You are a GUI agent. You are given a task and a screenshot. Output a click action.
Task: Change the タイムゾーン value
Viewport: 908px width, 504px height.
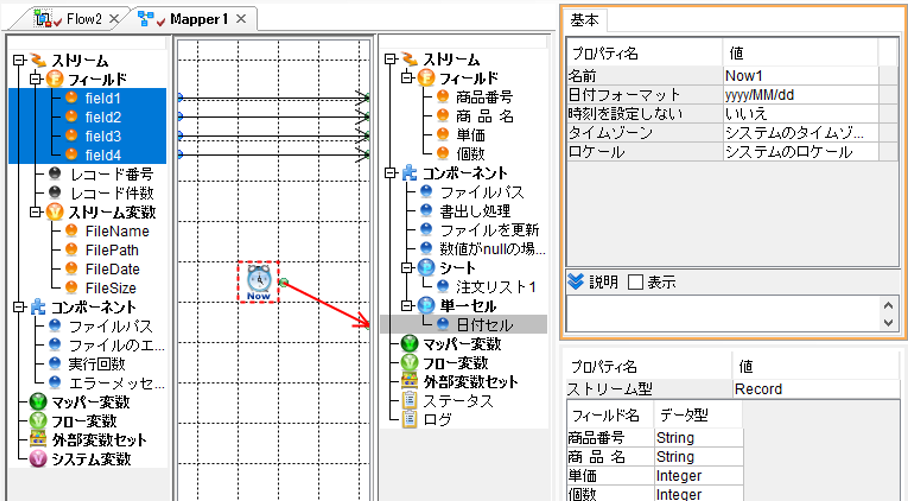coord(801,133)
